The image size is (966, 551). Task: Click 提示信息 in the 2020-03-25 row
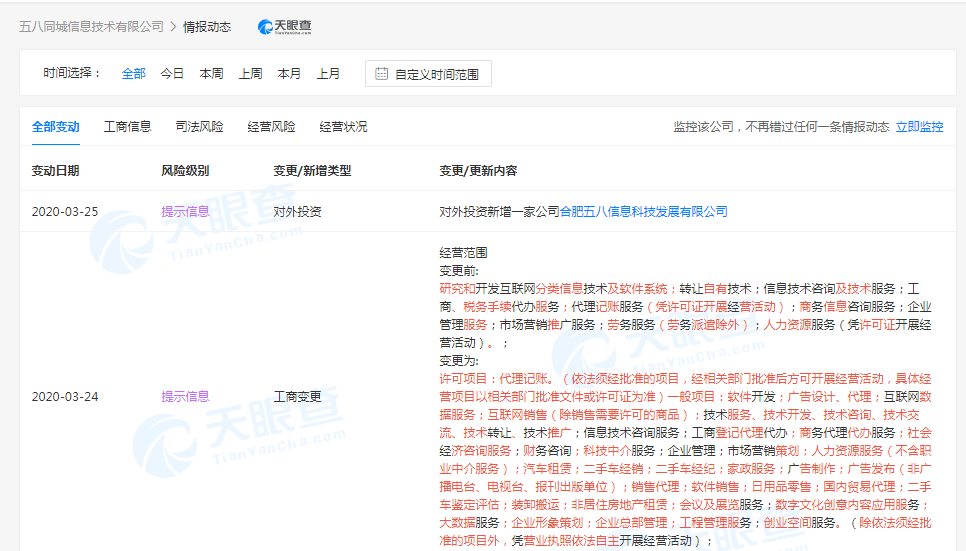pos(185,212)
